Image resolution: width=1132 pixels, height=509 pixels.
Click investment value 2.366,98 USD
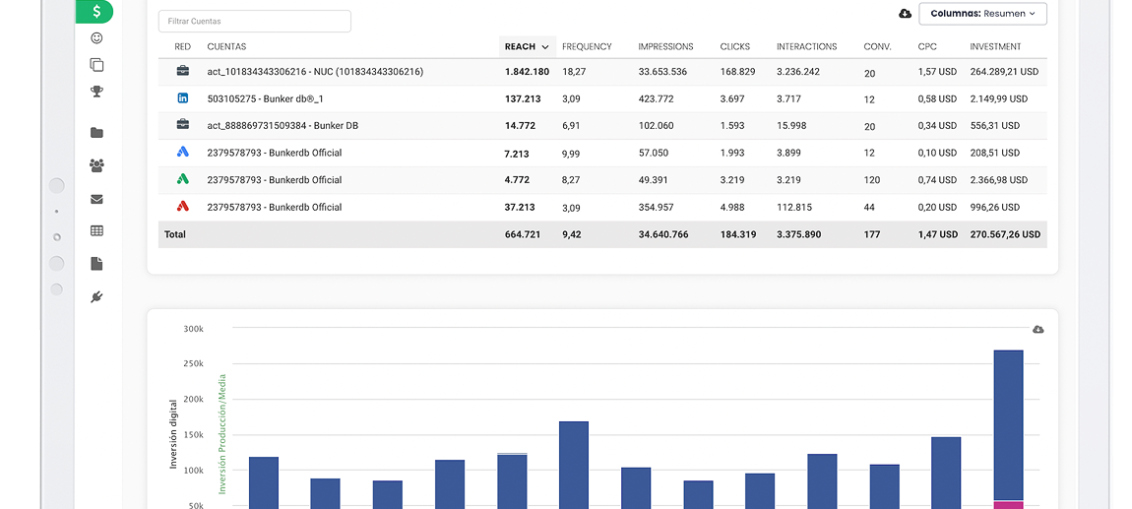click(998, 180)
